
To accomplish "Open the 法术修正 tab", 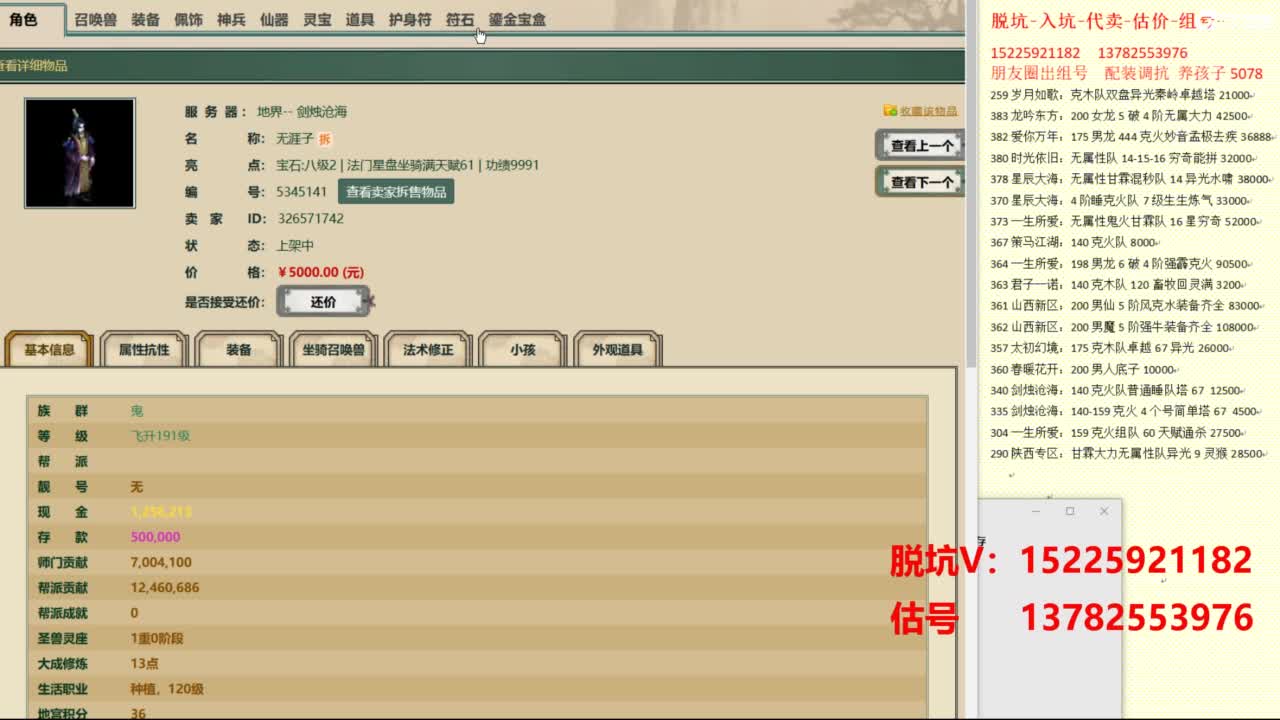I will coord(428,350).
